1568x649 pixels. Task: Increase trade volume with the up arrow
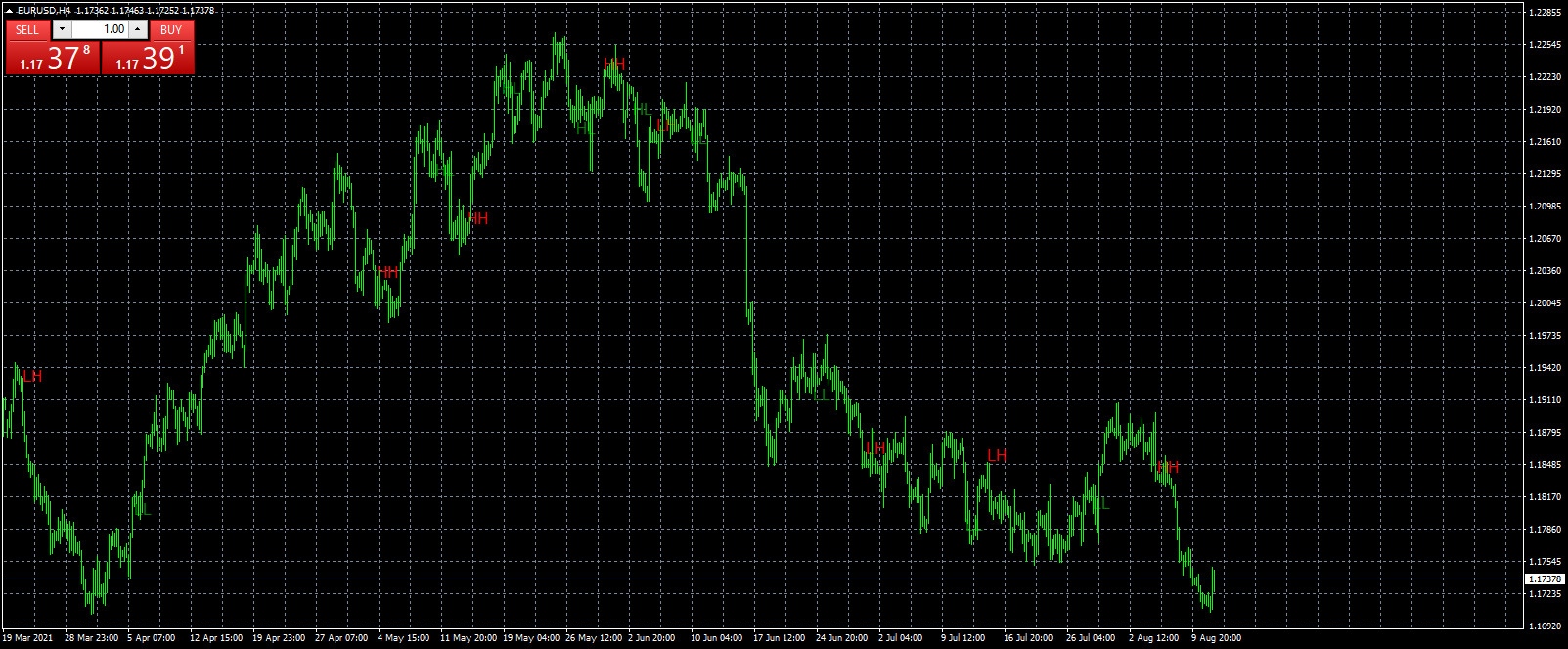click(138, 29)
